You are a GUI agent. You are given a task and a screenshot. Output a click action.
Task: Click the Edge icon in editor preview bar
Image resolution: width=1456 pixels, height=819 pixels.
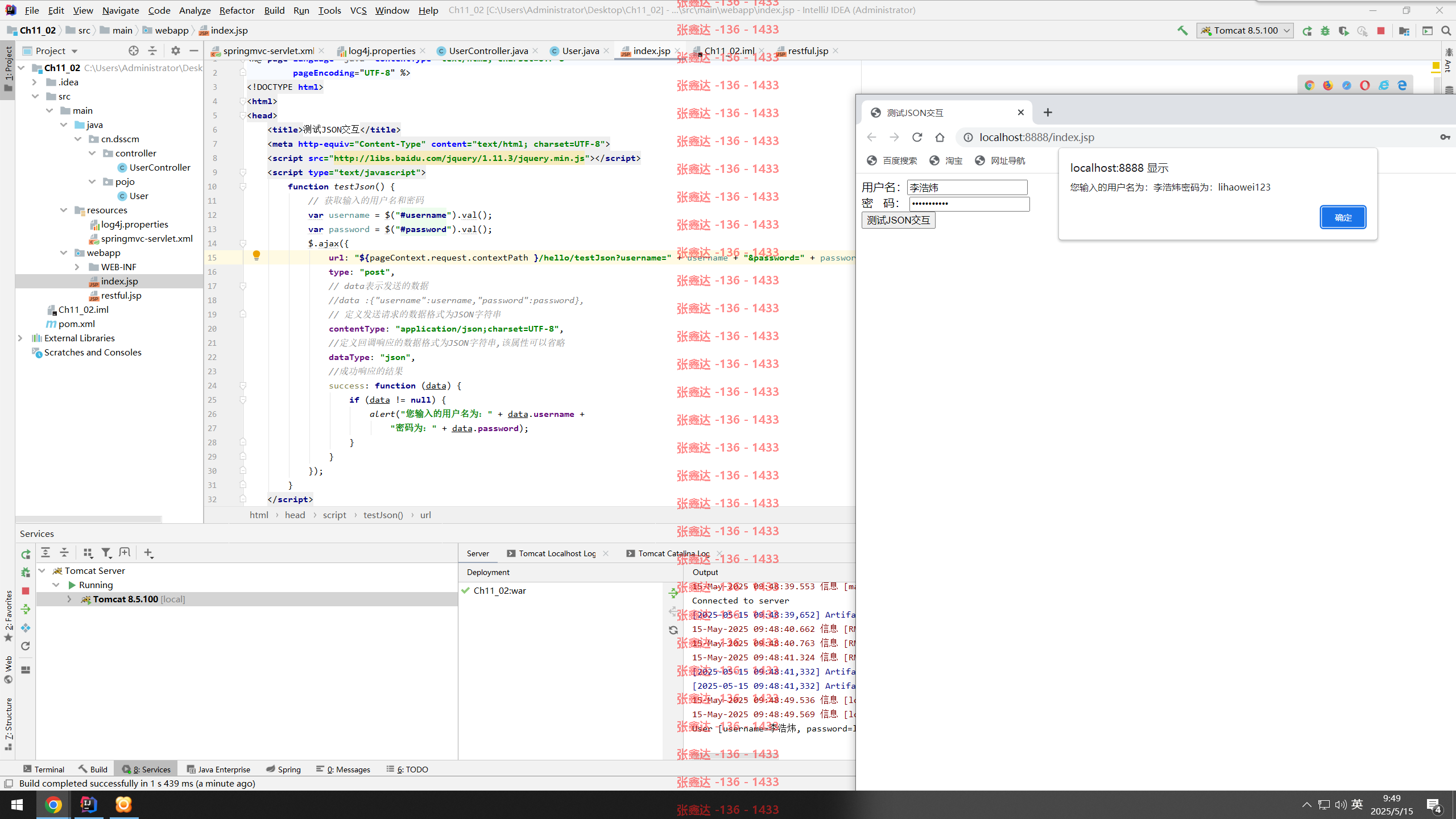1403,85
